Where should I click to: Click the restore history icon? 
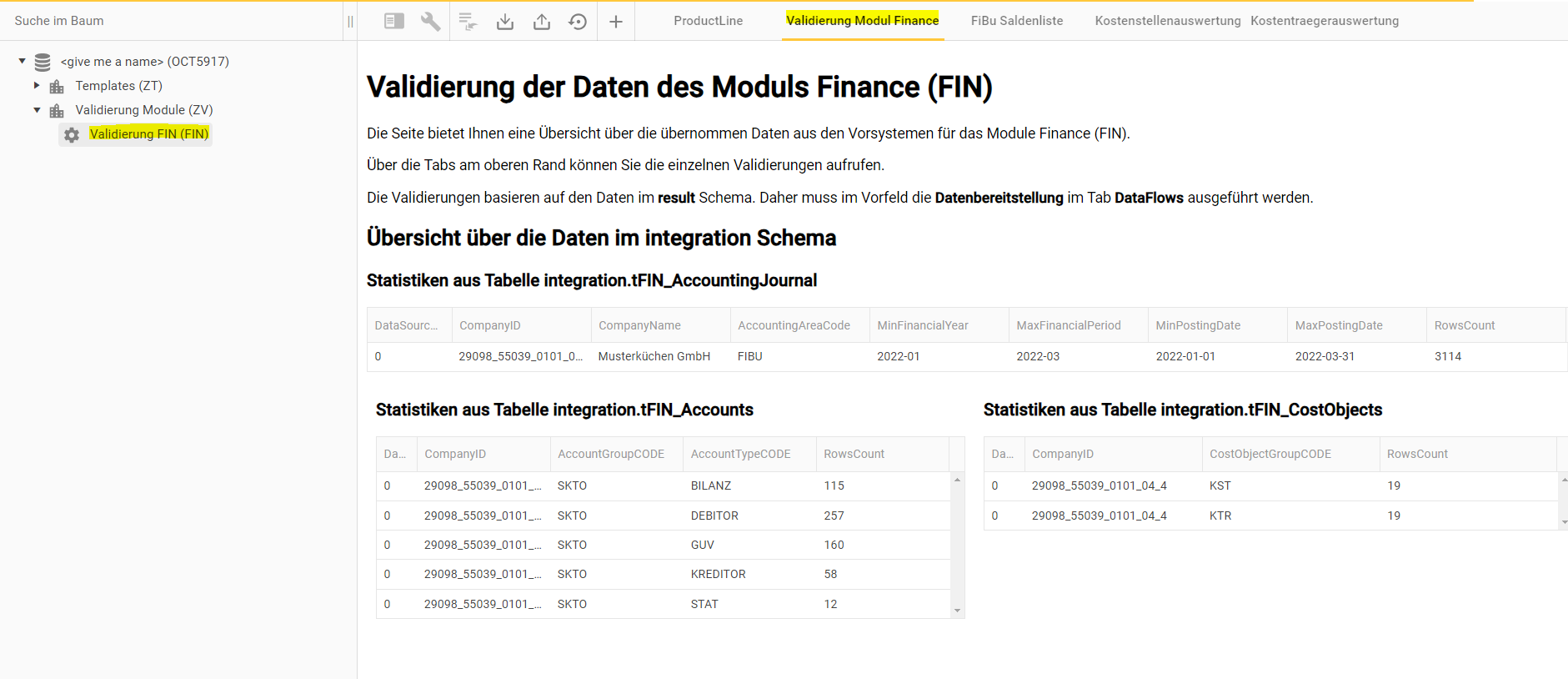click(x=578, y=22)
